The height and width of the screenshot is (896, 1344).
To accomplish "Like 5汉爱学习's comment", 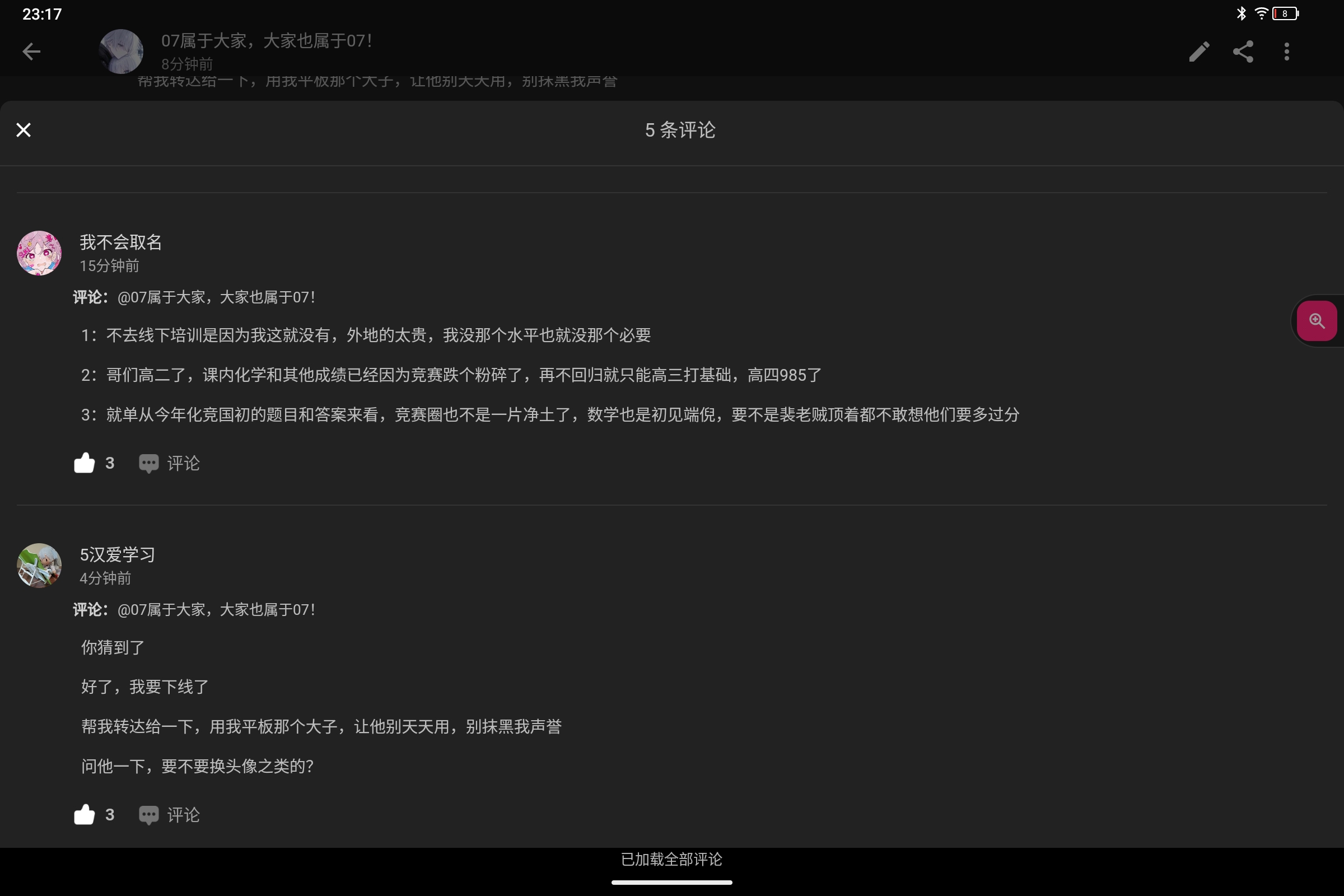I will 84,814.
